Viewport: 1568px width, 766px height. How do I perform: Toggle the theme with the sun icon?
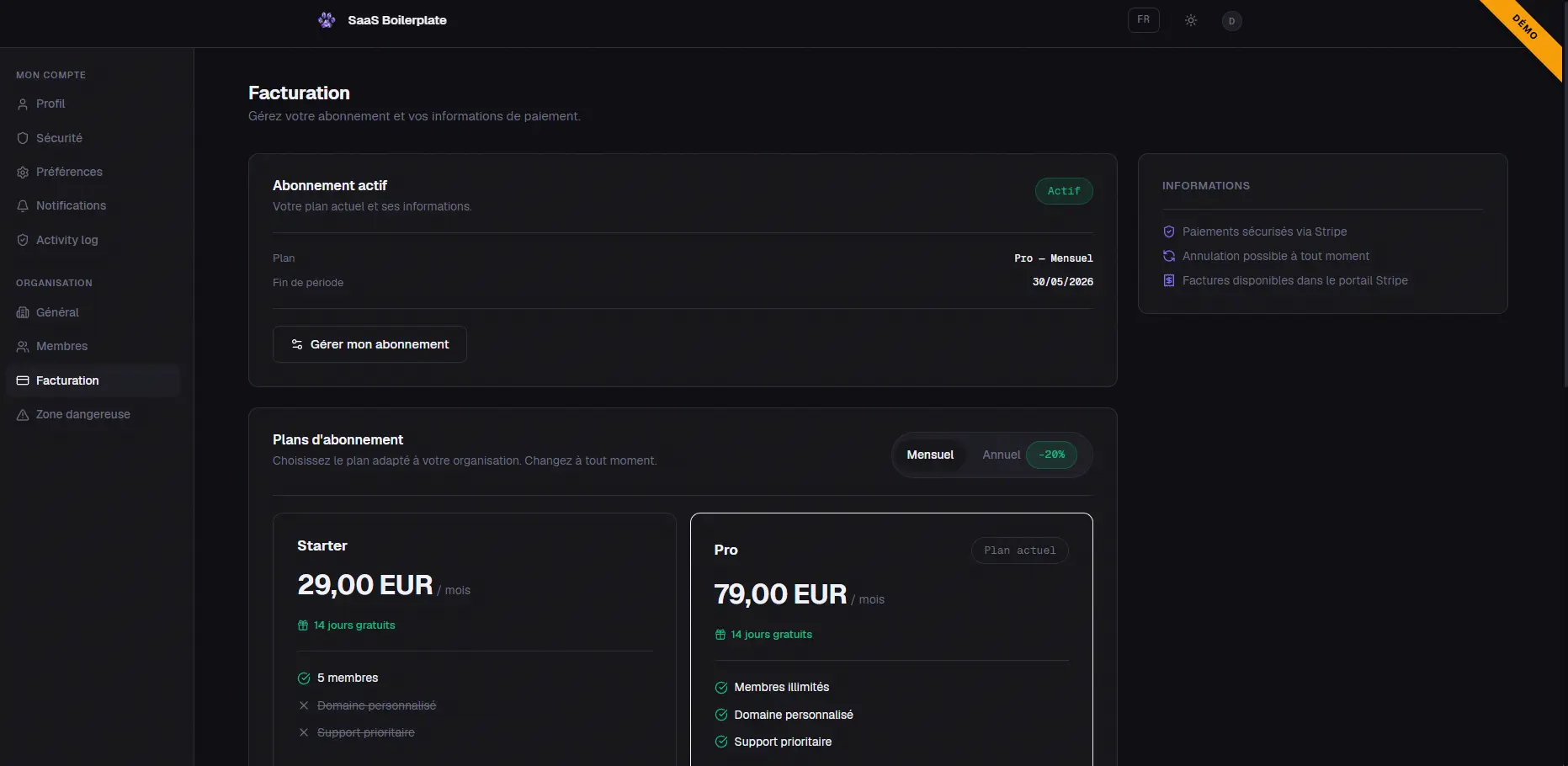1190,20
